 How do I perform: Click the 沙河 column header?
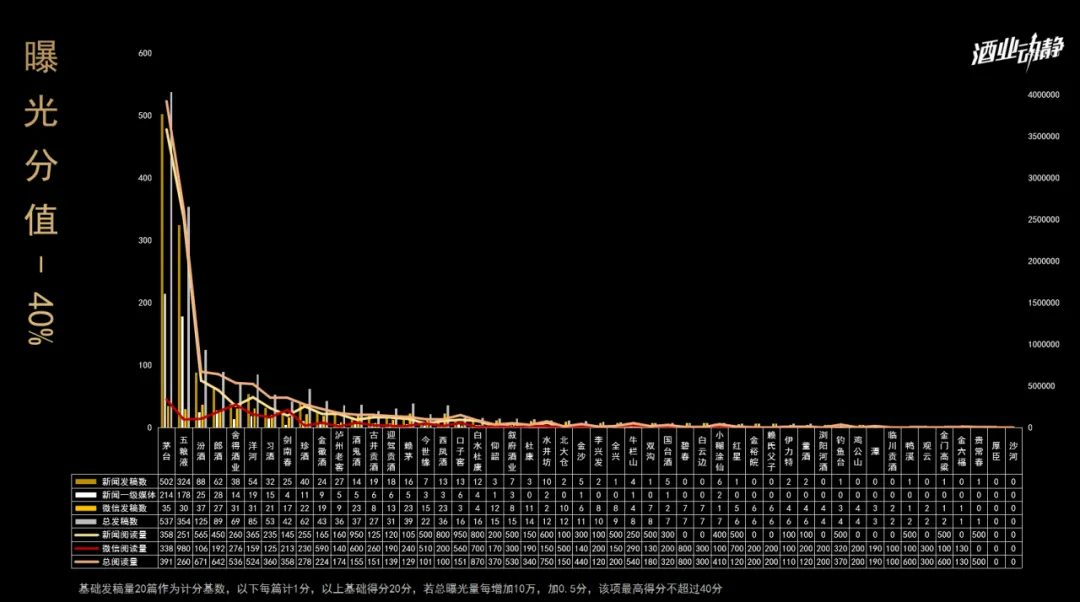[1013, 451]
